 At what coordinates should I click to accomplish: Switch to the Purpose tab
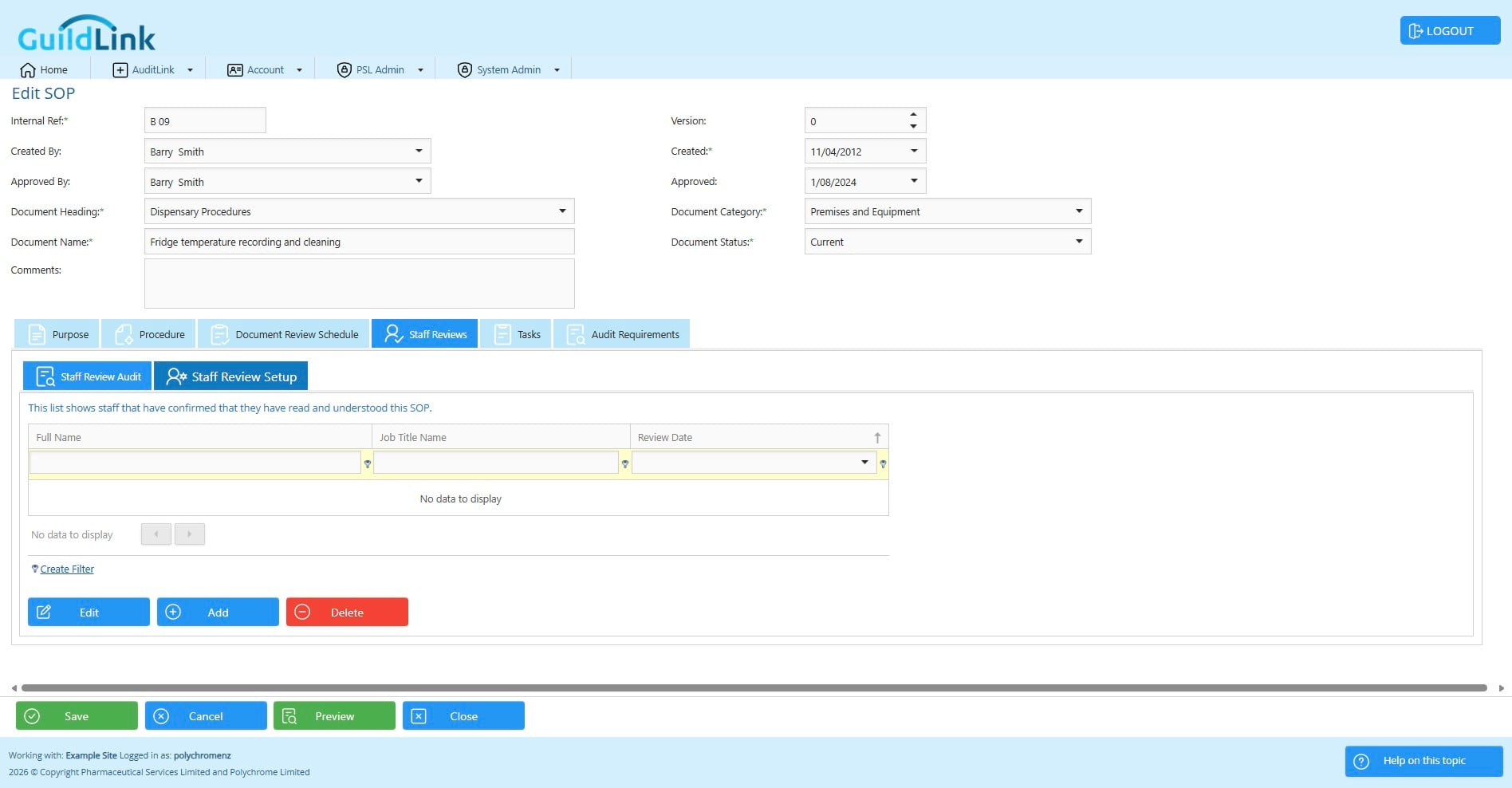point(57,334)
